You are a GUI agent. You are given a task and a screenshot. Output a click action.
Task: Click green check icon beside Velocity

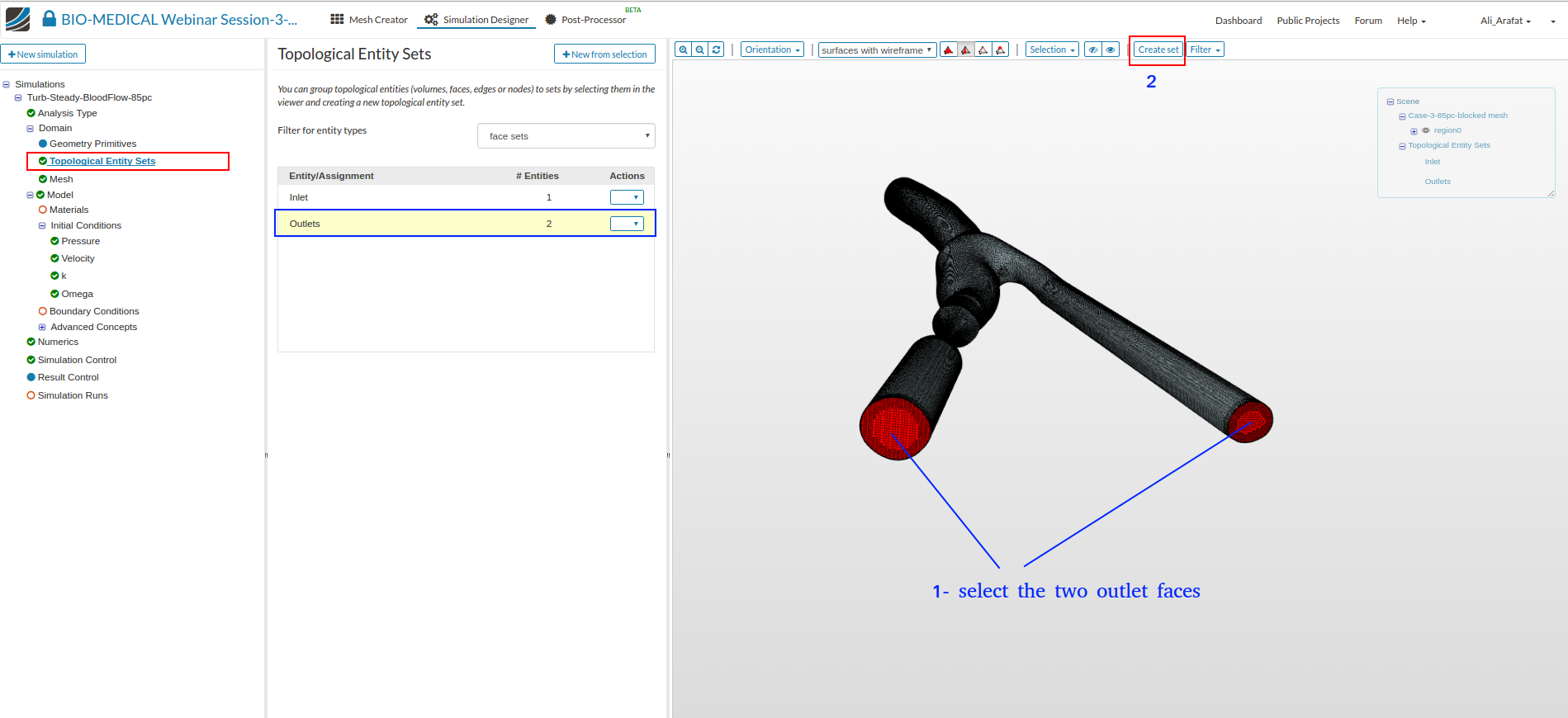click(54, 258)
